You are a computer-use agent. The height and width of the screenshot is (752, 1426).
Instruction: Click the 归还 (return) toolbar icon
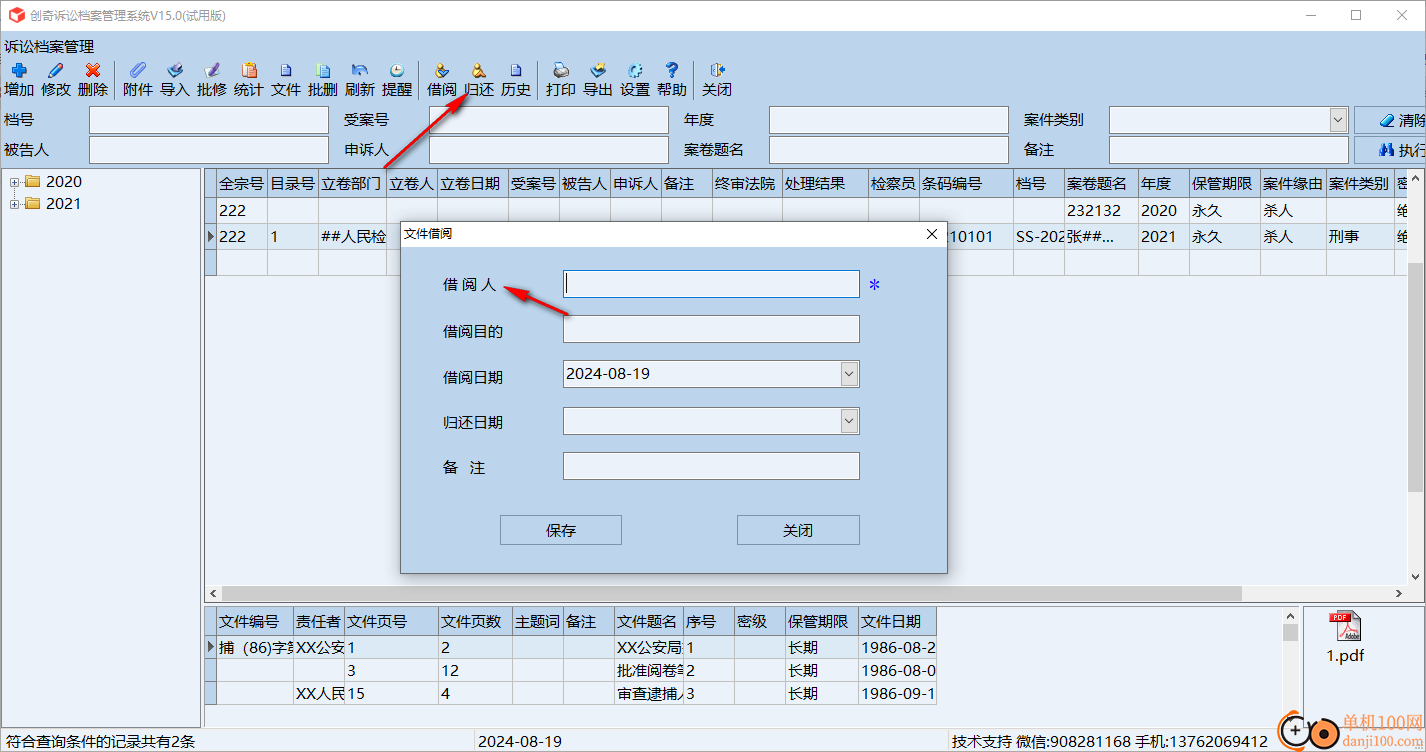coord(479,79)
